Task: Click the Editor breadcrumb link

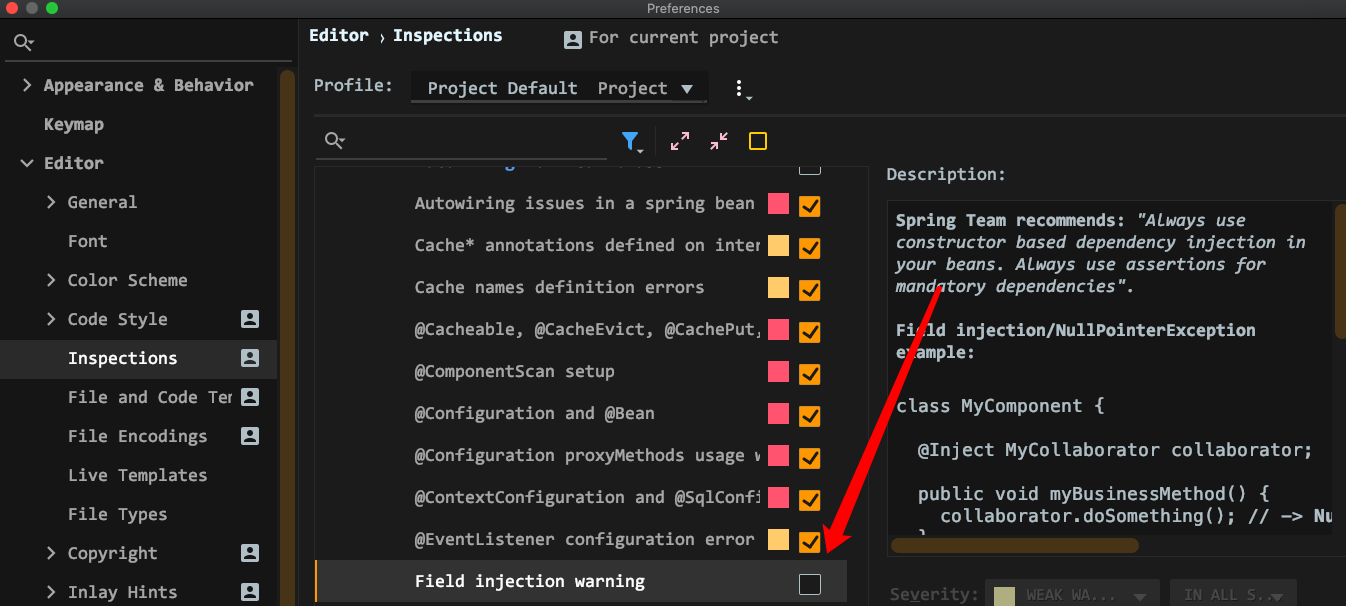Action: pos(339,35)
